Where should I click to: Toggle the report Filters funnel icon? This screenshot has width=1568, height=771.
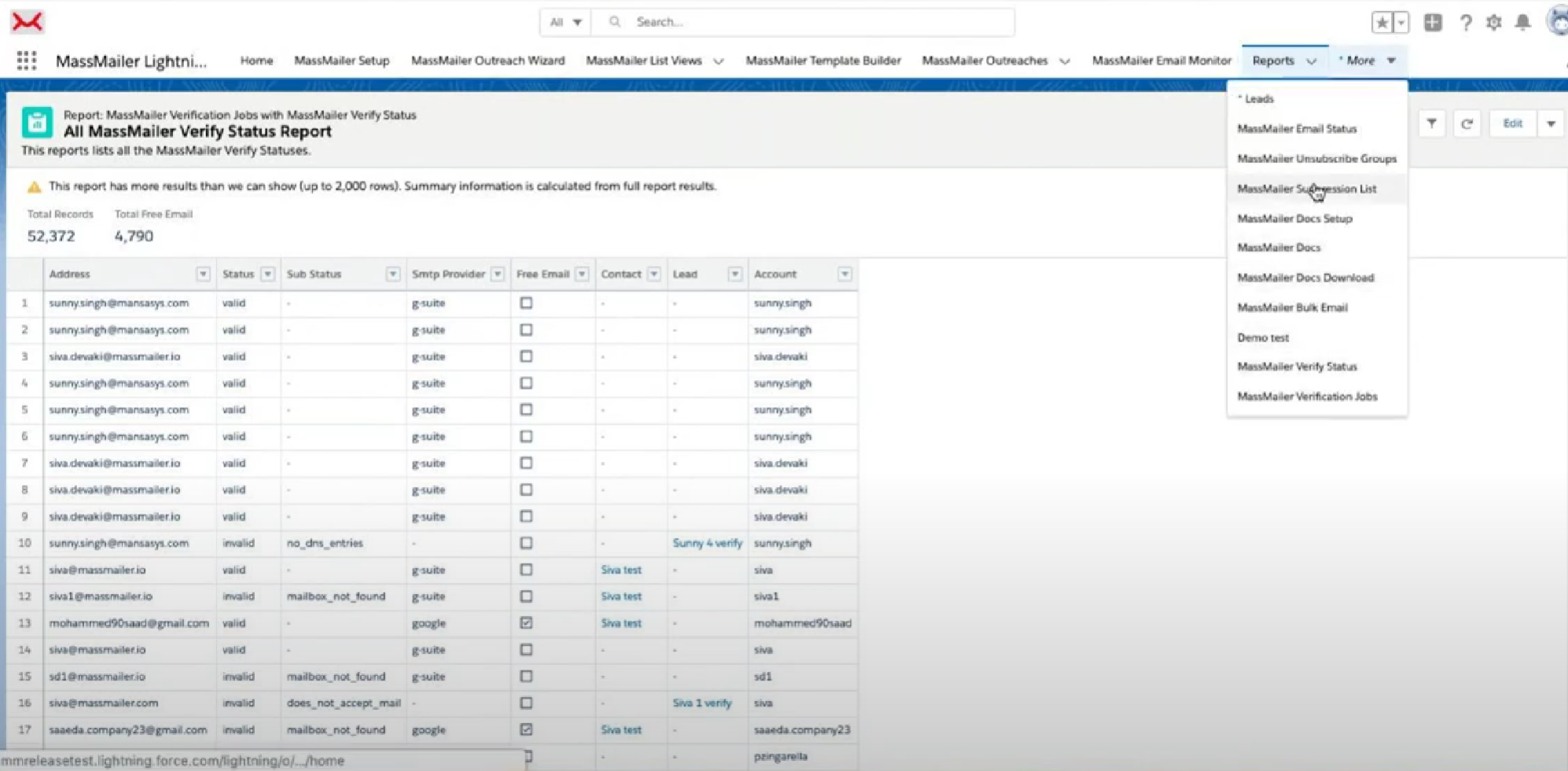[x=1431, y=124]
